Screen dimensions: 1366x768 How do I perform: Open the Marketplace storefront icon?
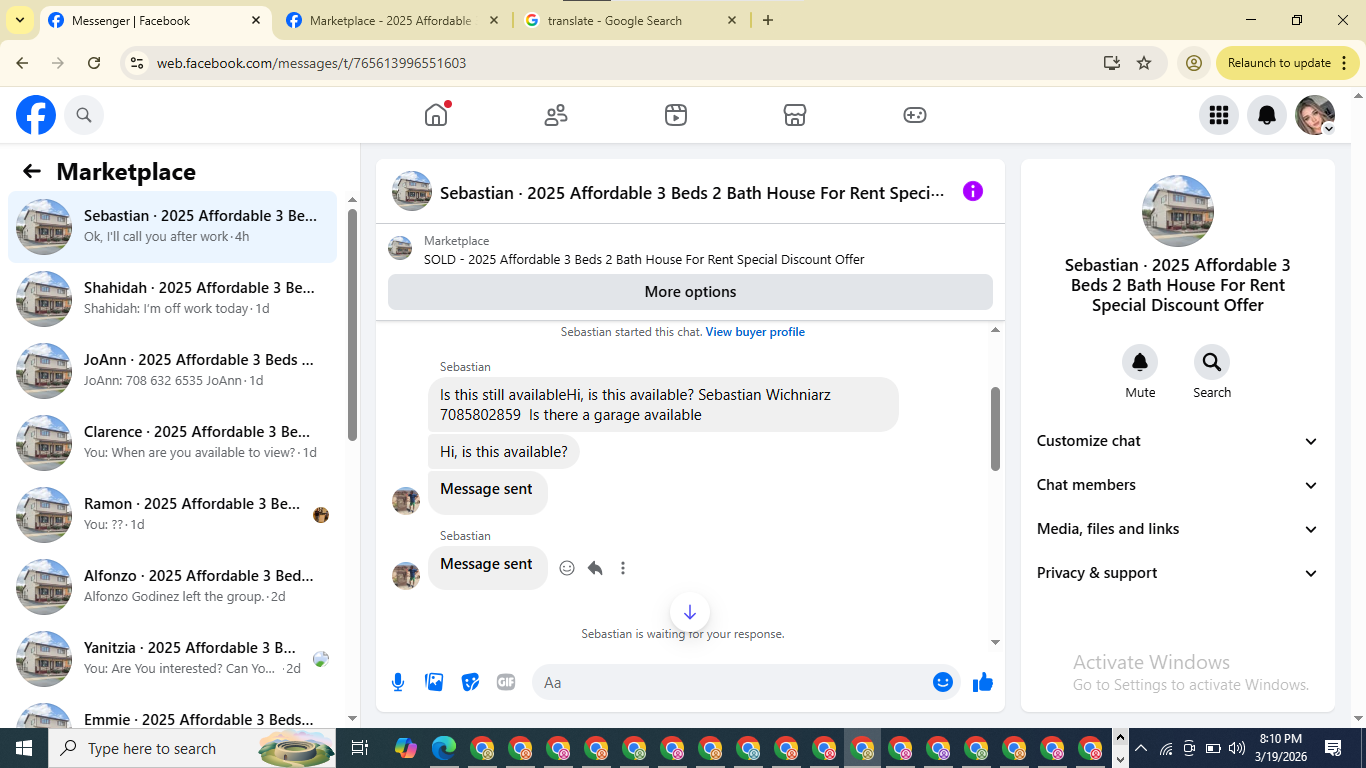coord(795,115)
